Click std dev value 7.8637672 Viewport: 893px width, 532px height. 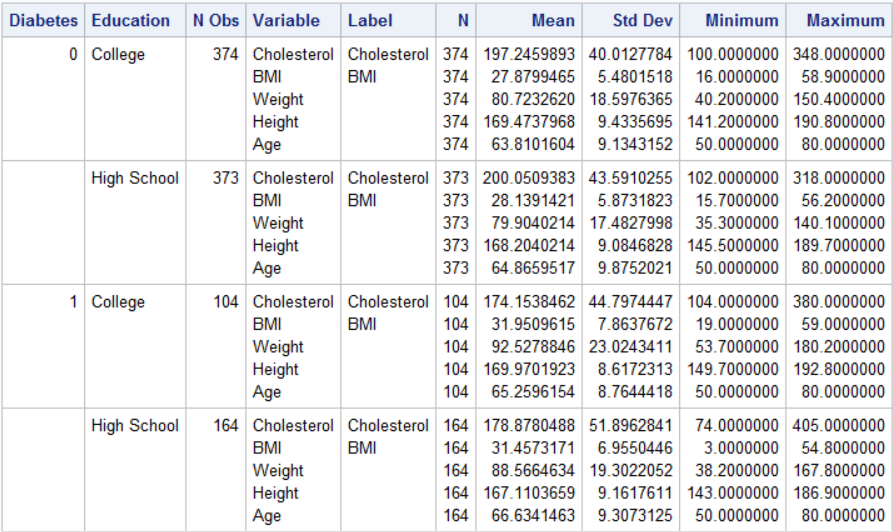point(635,324)
